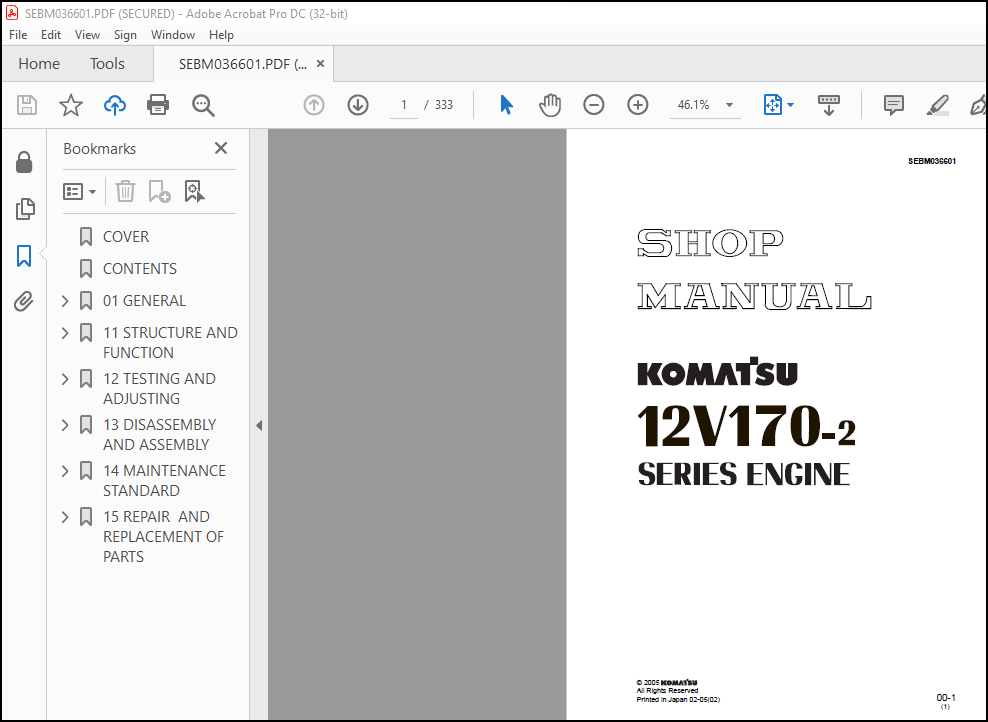
Task: Go to previous page with the up arrow
Action: point(314,105)
